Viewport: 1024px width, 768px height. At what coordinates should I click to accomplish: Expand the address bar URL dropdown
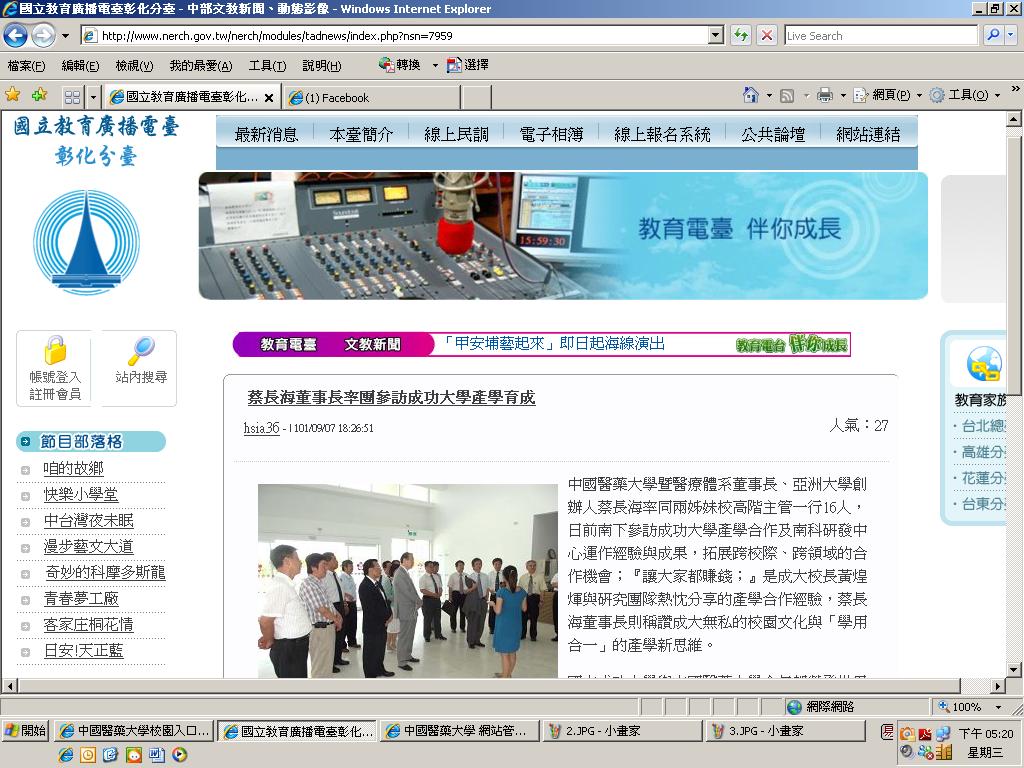(716, 35)
